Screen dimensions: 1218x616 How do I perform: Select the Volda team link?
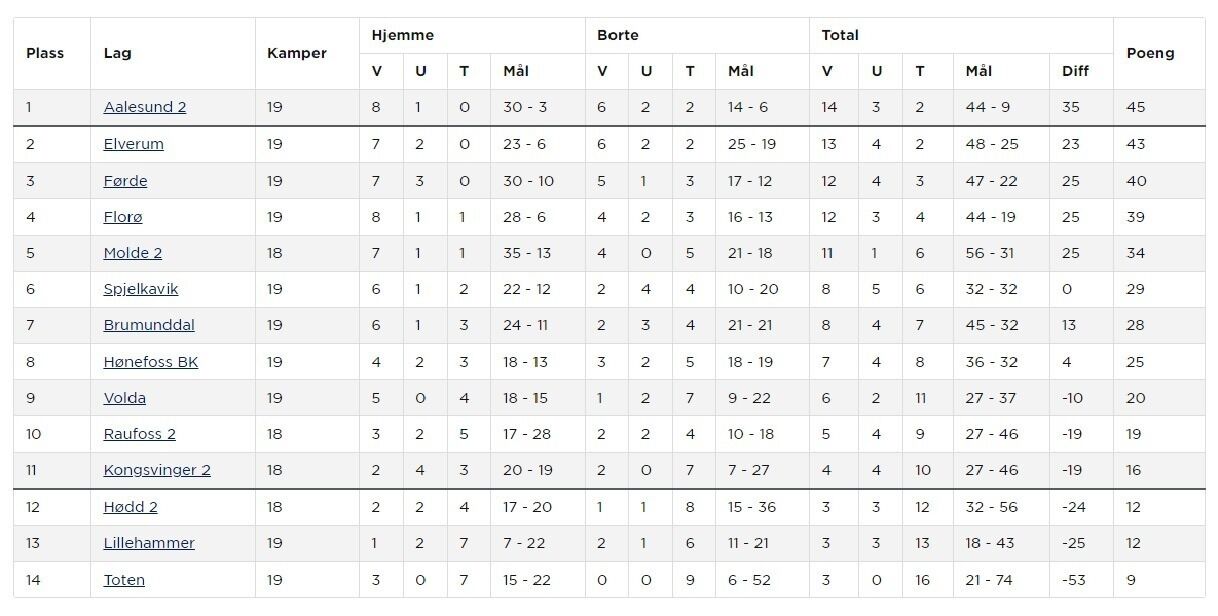[x=125, y=398]
